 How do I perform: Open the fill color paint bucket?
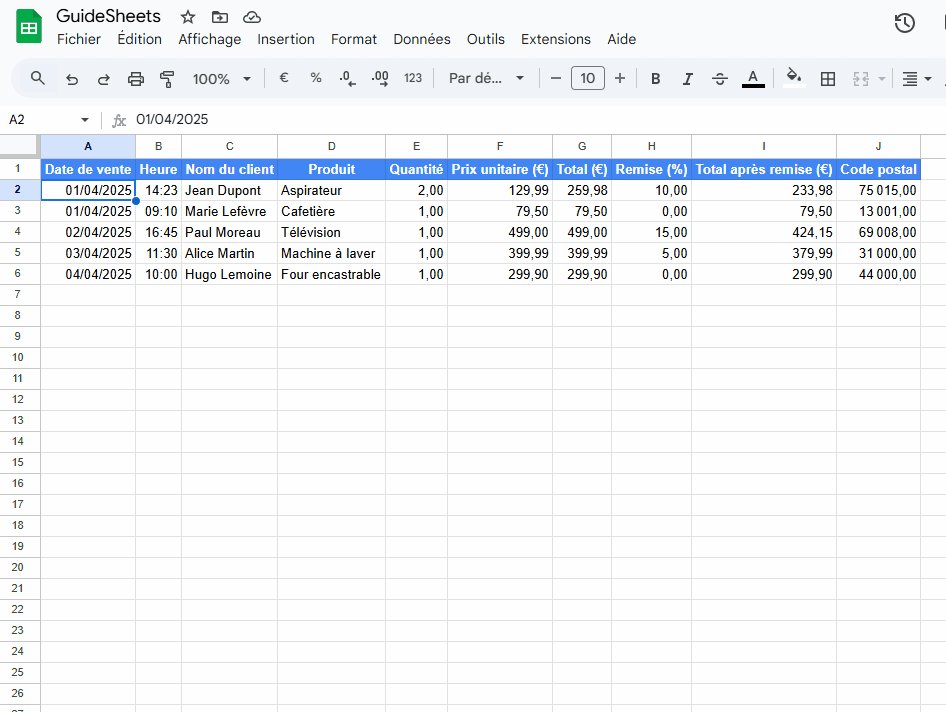point(794,78)
